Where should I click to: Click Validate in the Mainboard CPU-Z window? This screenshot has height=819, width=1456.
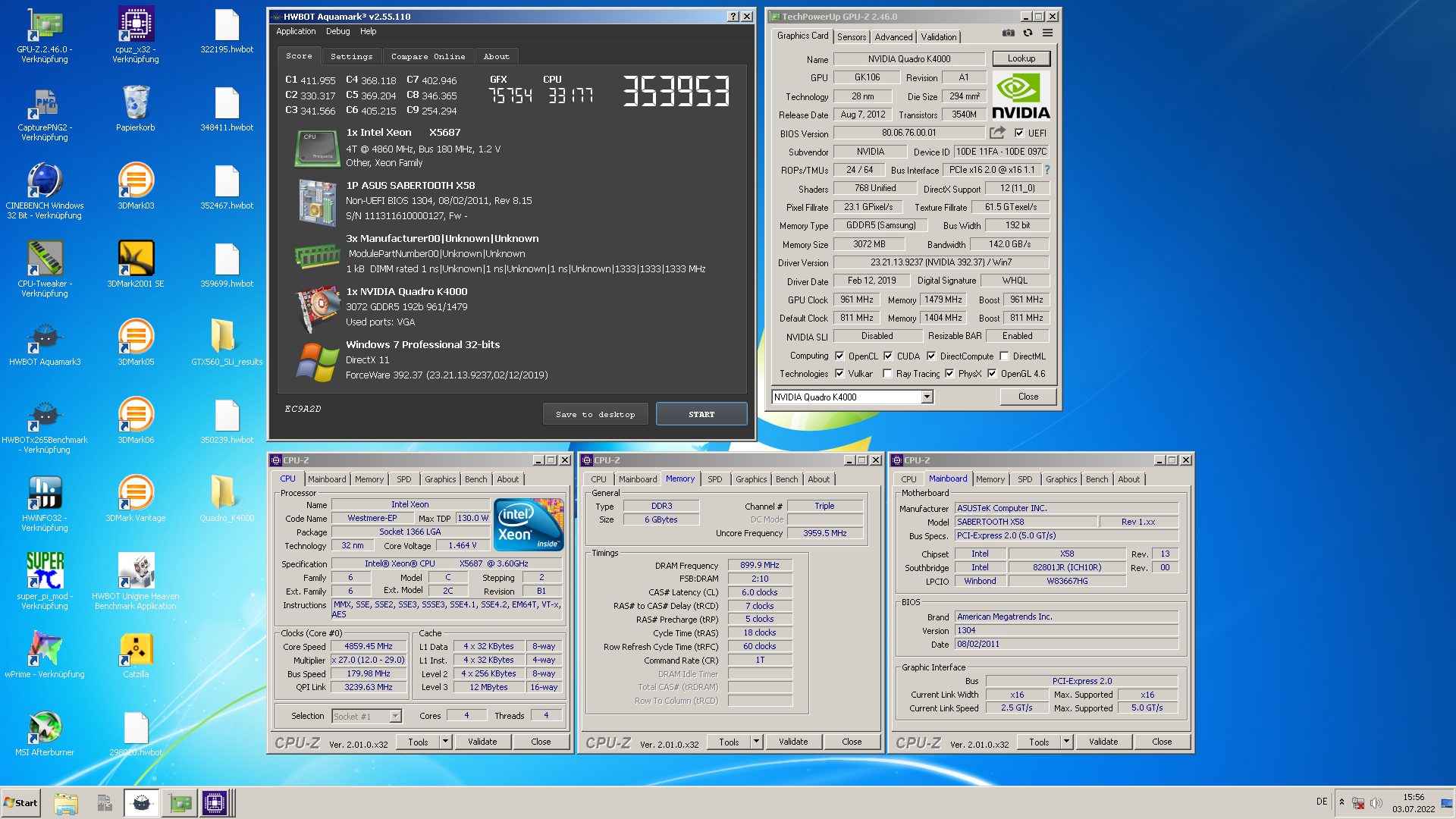1103,742
